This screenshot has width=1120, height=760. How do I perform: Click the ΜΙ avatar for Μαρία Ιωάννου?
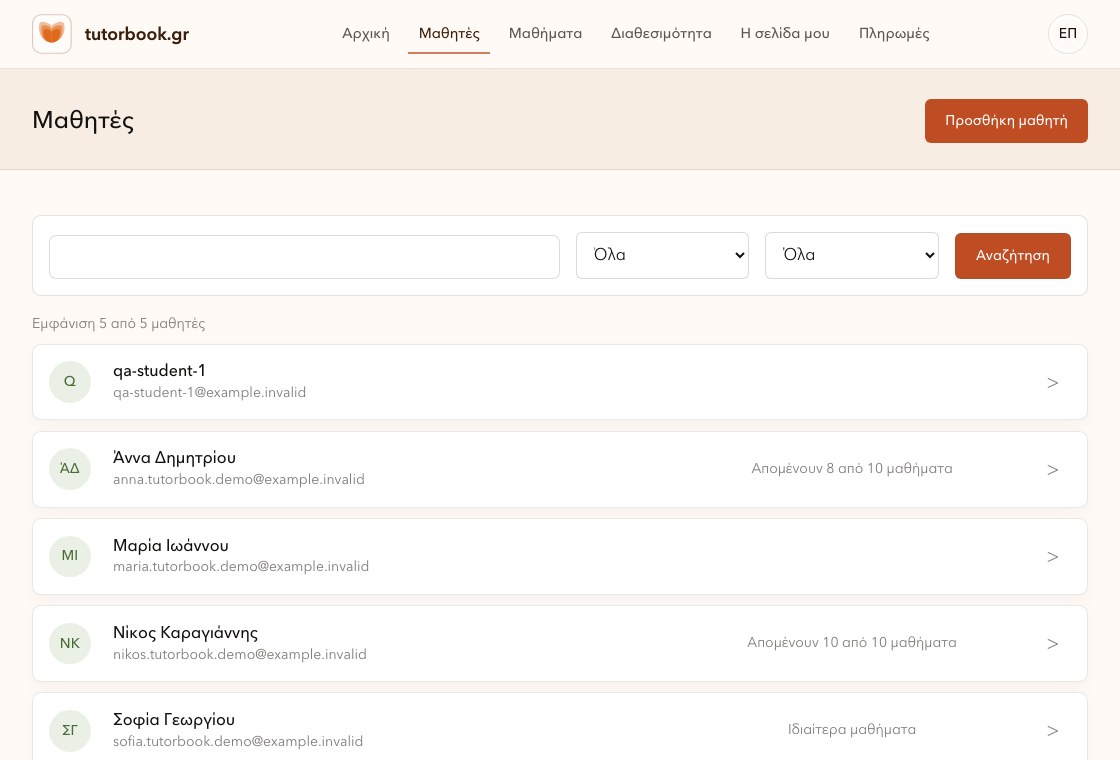pos(70,556)
